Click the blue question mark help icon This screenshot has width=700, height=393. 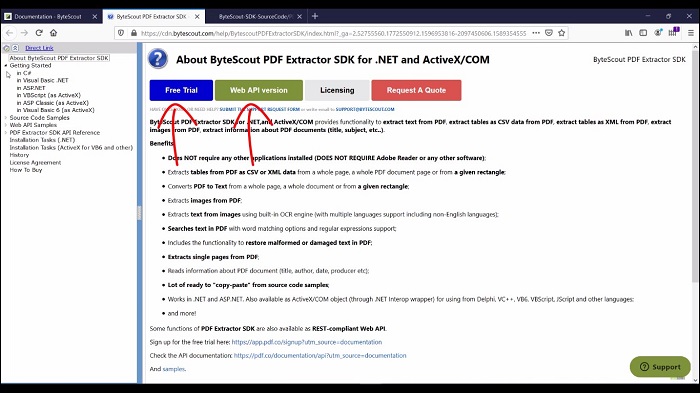point(158,59)
